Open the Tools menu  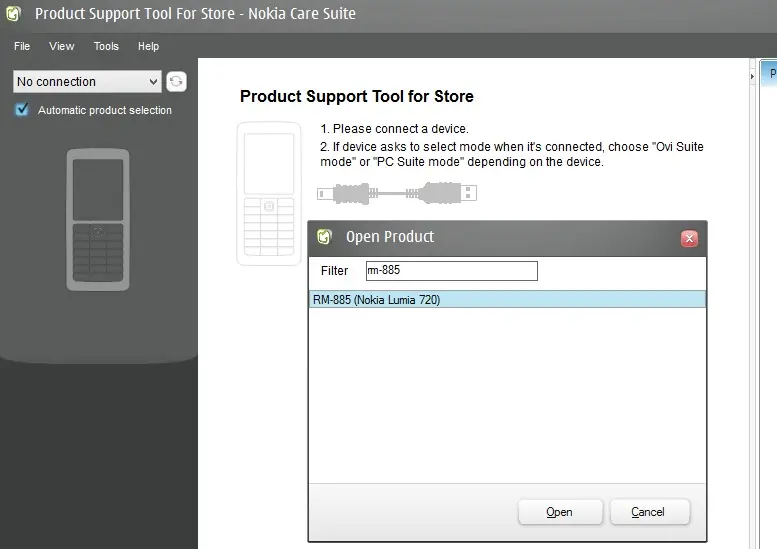click(106, 46)
